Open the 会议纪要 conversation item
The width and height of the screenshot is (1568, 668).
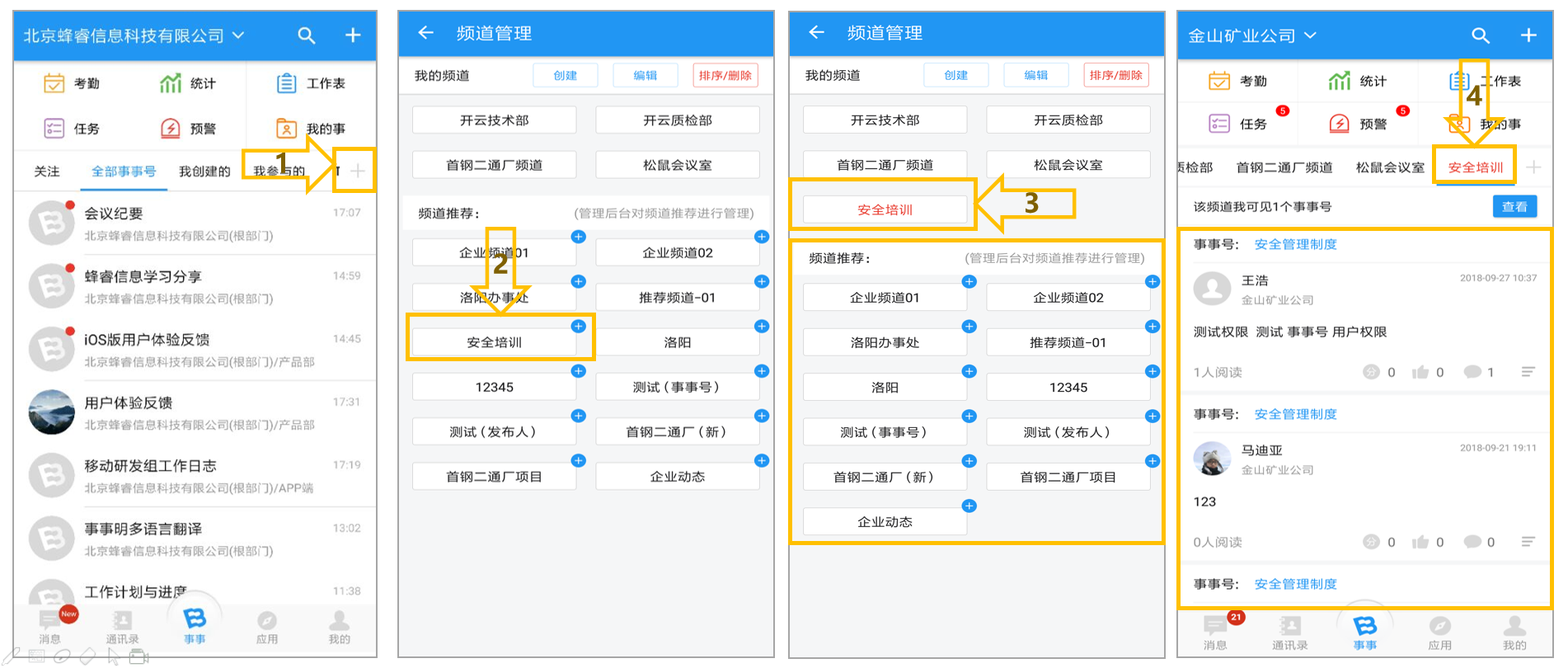pos(195,223)
